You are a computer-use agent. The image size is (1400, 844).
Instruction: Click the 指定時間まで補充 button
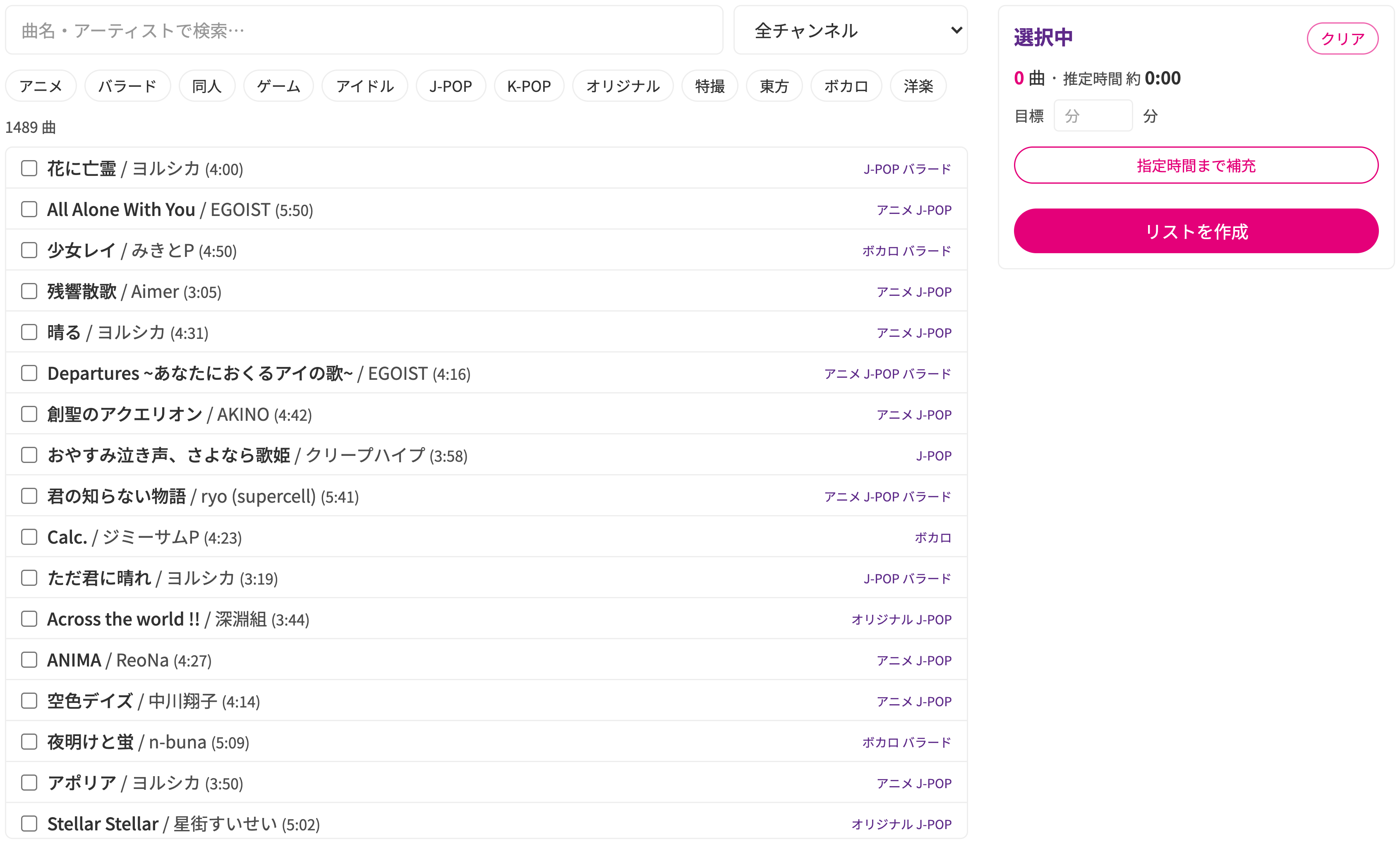1196,165
